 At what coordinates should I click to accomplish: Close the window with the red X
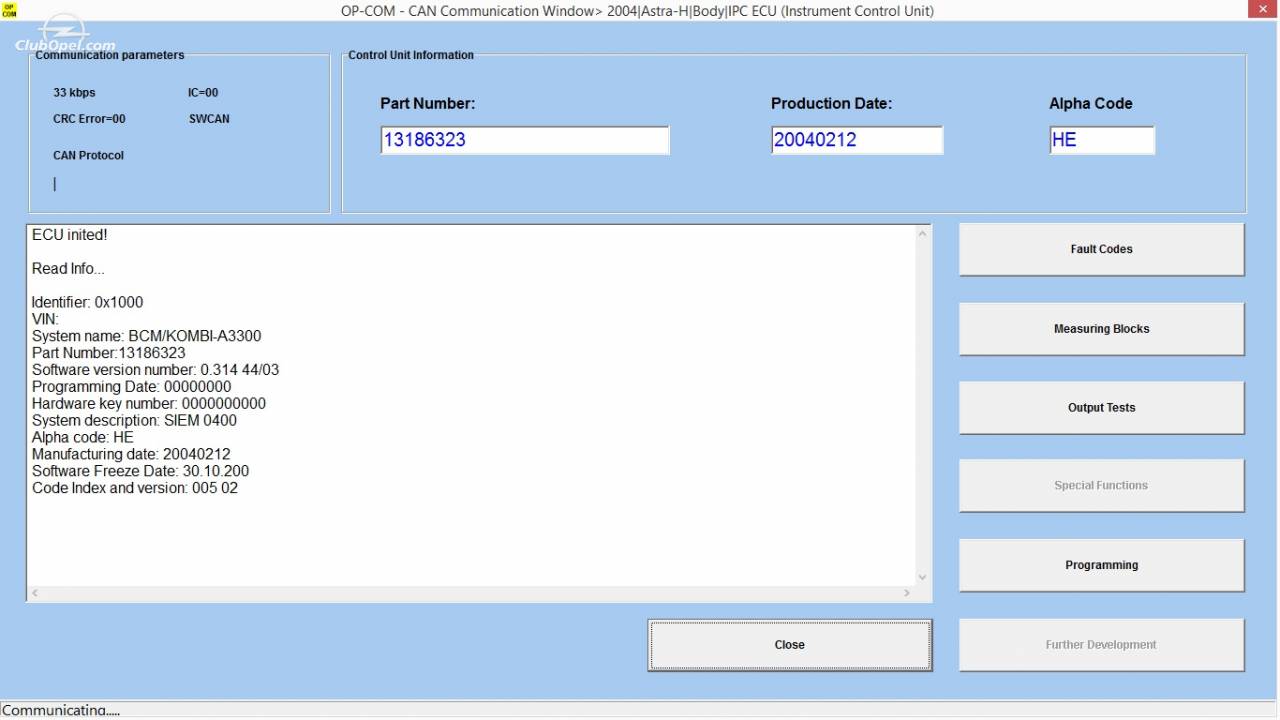click(x=1262, y=9)
